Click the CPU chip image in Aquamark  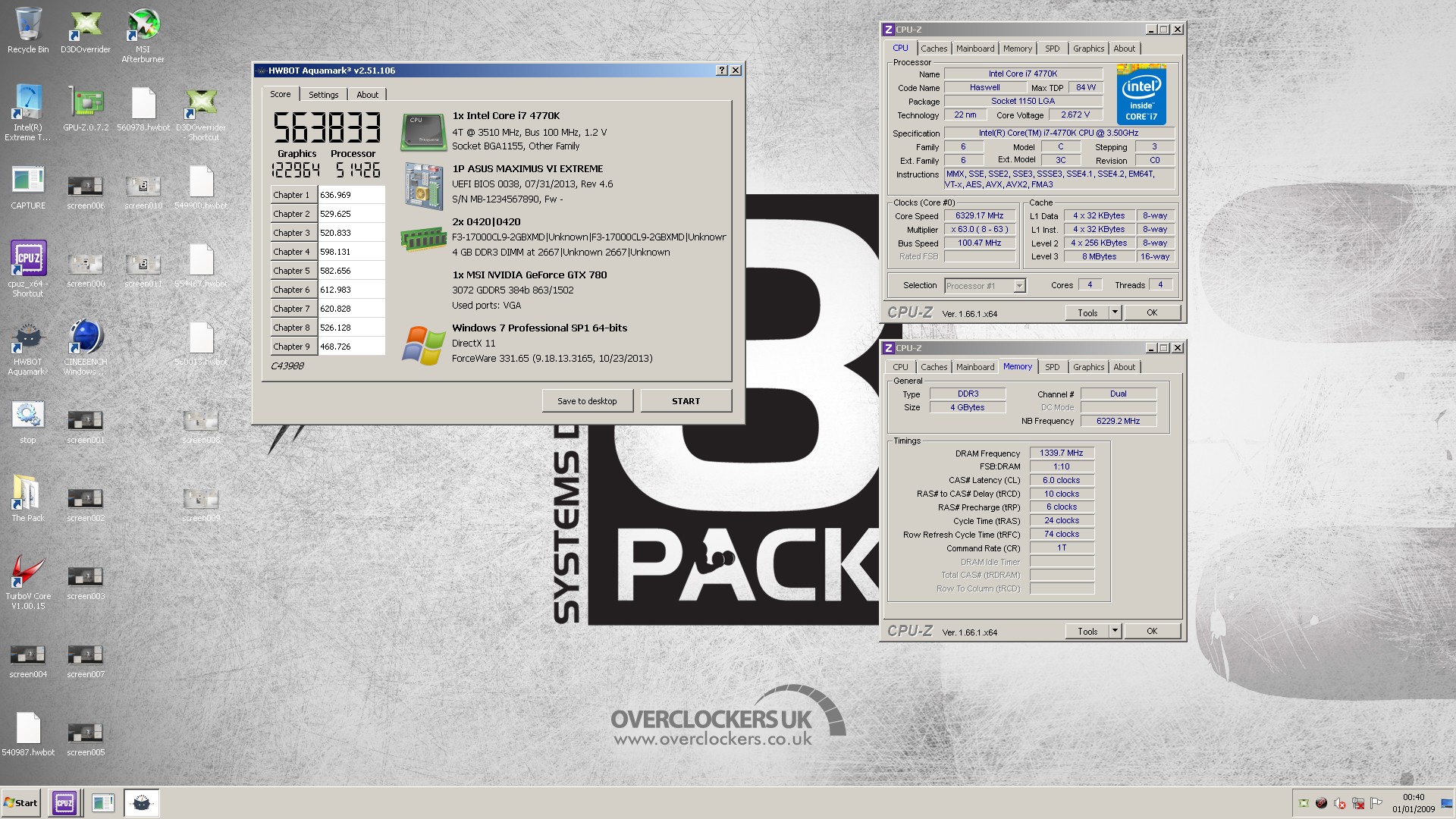(x=423, y=132)
